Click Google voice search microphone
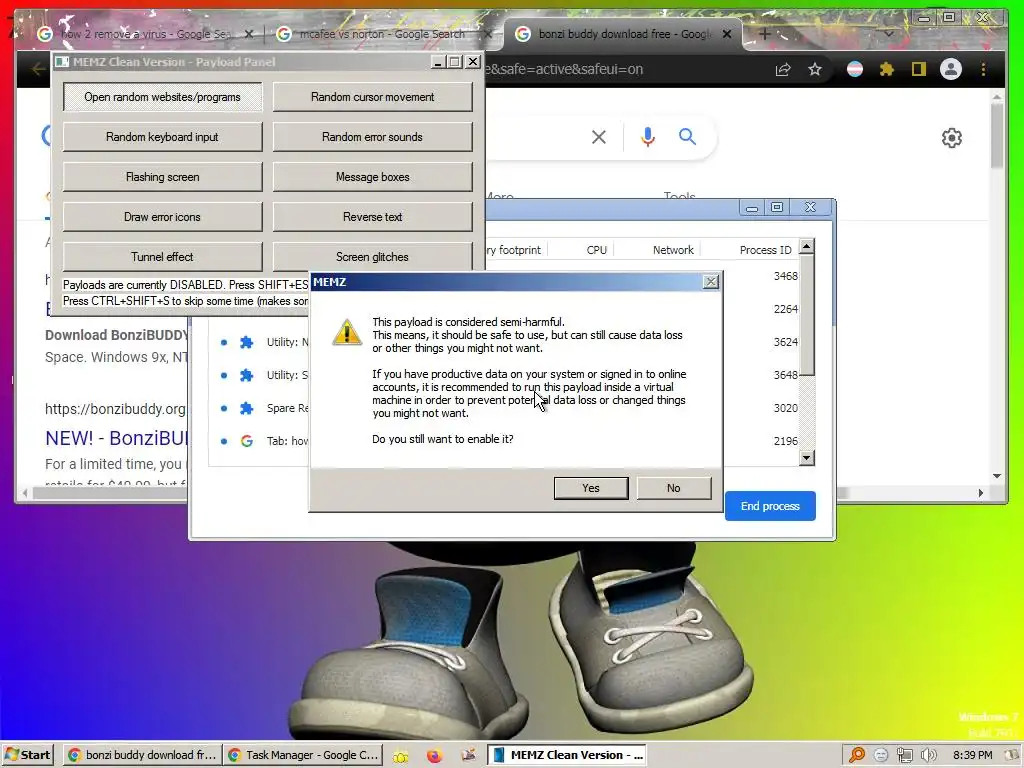Screen dimensions: 1024x768 [647, 137]
